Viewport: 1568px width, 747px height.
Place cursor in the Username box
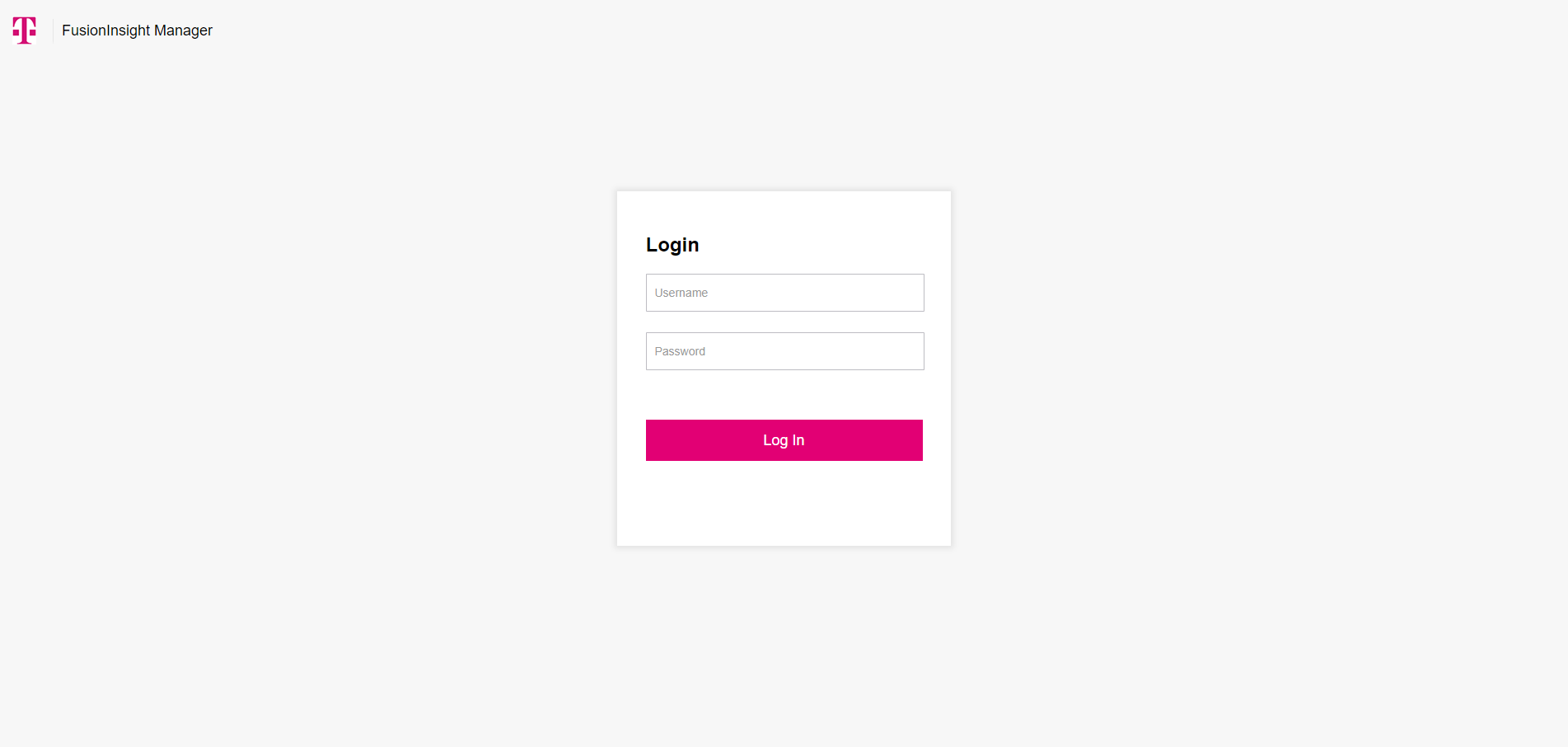(784, 293)
